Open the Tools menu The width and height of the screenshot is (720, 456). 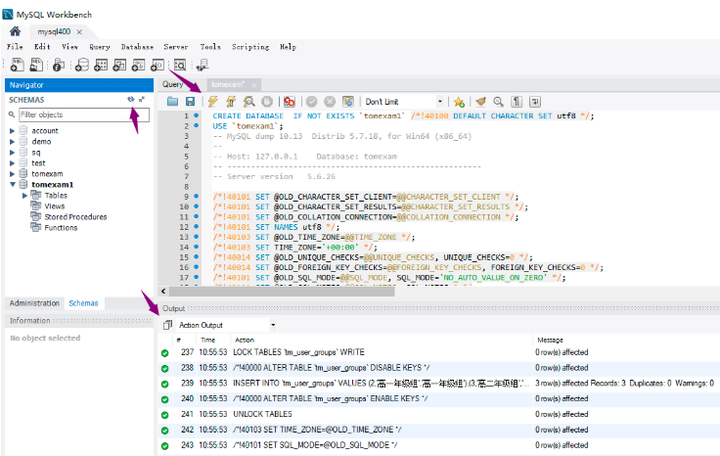coord(210,47)
